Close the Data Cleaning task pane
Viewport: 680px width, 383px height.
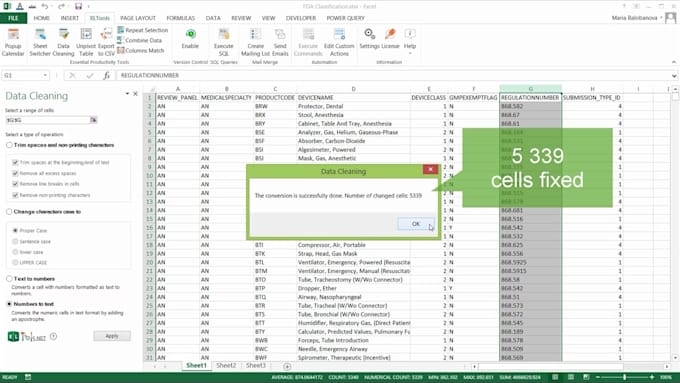pyautogui.click(x=135, y=94)
